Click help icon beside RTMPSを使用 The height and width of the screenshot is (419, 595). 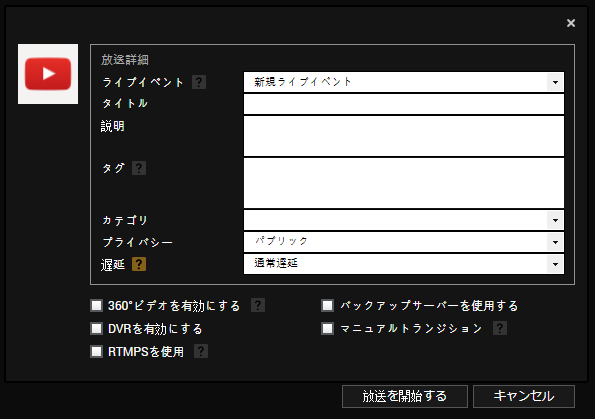201,351
